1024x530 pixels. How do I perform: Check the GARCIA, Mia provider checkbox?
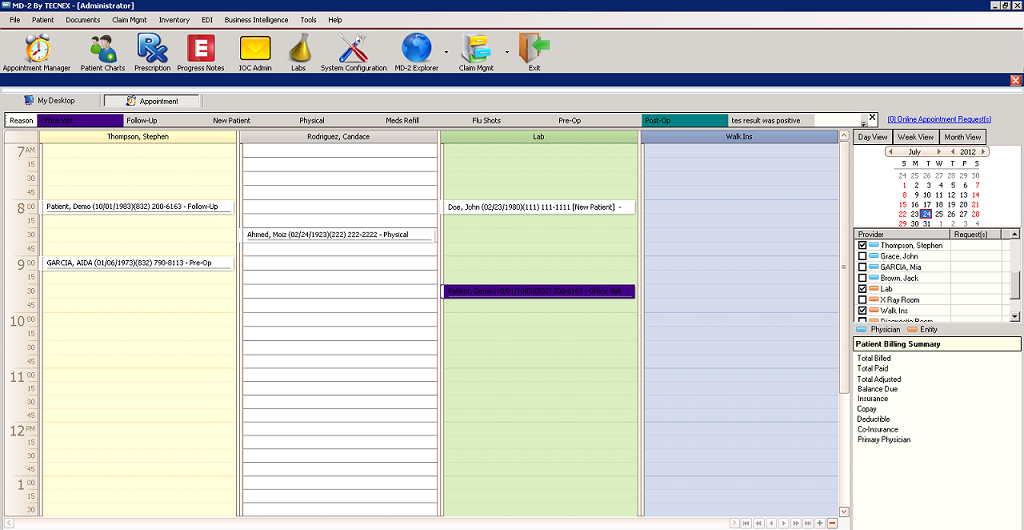point(862,267)
